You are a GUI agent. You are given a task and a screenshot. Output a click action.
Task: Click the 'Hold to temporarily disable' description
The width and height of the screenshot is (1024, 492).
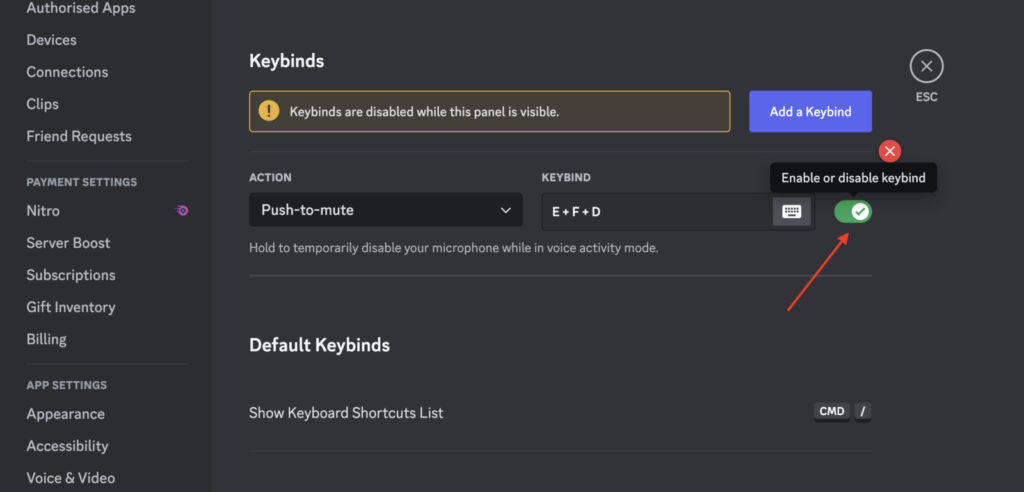pyautogui.click(x=454, y=248)
